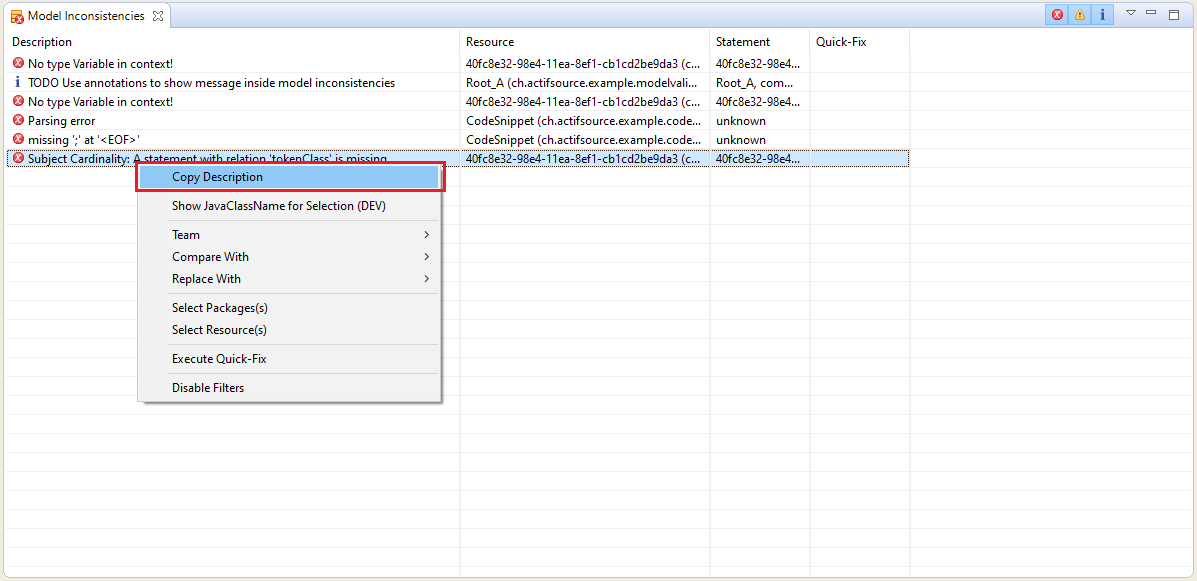
Task: Click error icon on Subject Cardinality row
Action: click(x=18, y=159)
